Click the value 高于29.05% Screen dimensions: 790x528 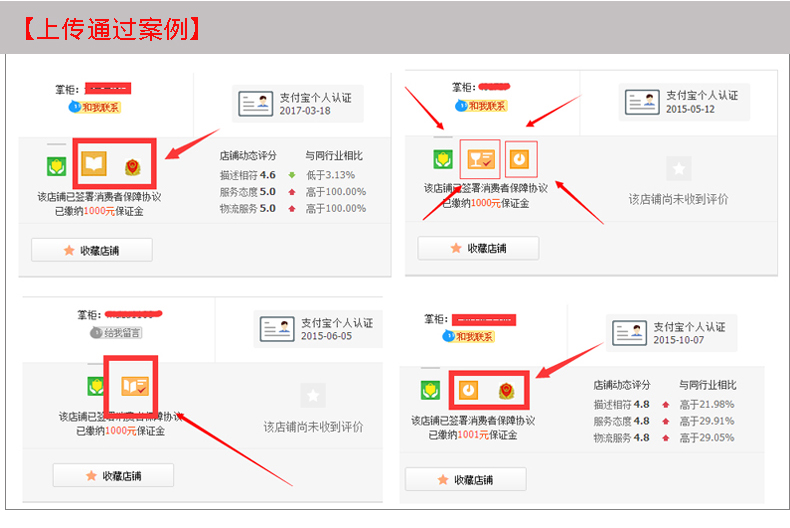pyautogui.click(x=707, y=437)
